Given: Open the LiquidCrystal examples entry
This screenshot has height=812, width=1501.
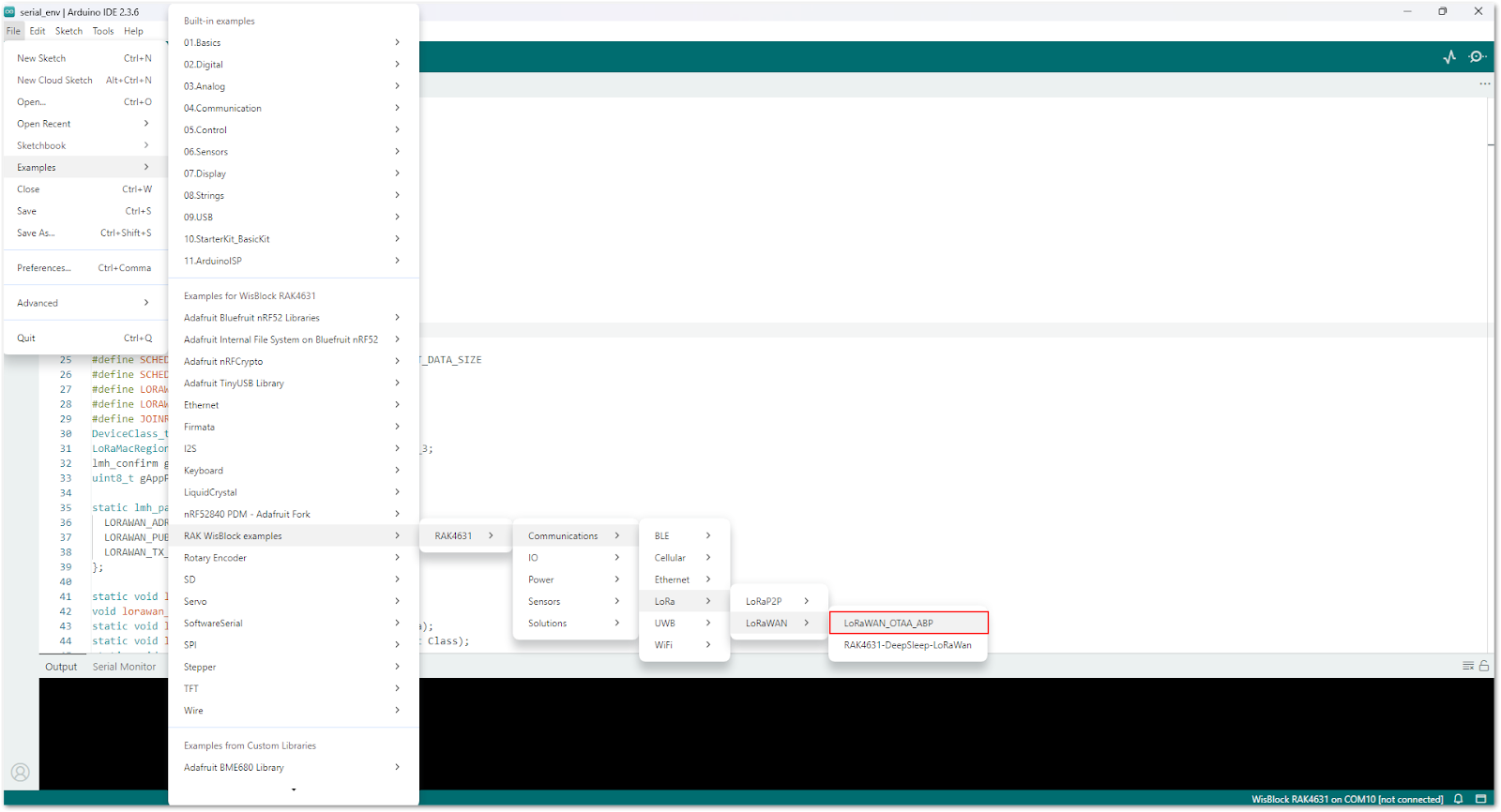Looking at the screenshot, I should point(293,492).
